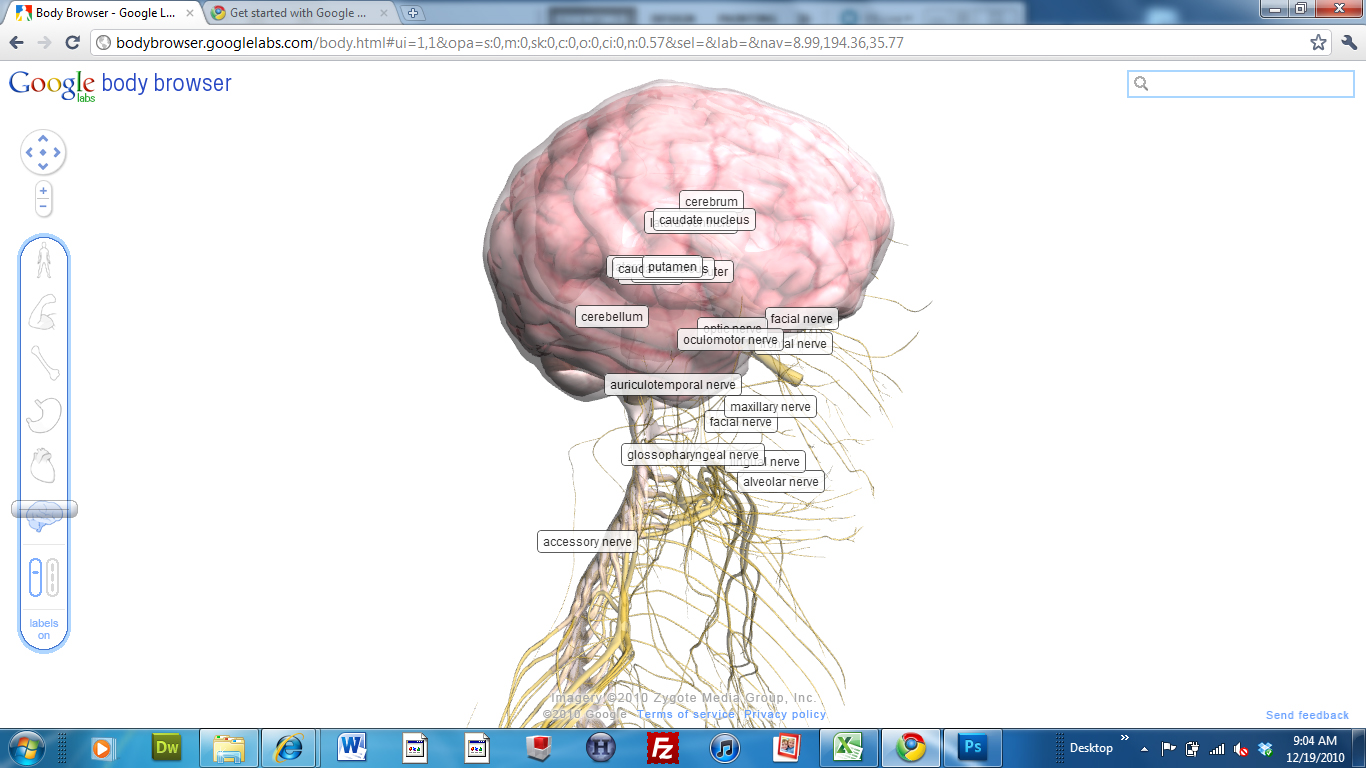Screen dimensions: 1366x768
Task: Click the Body Browser search field
Action: [x=1241, y=84]
